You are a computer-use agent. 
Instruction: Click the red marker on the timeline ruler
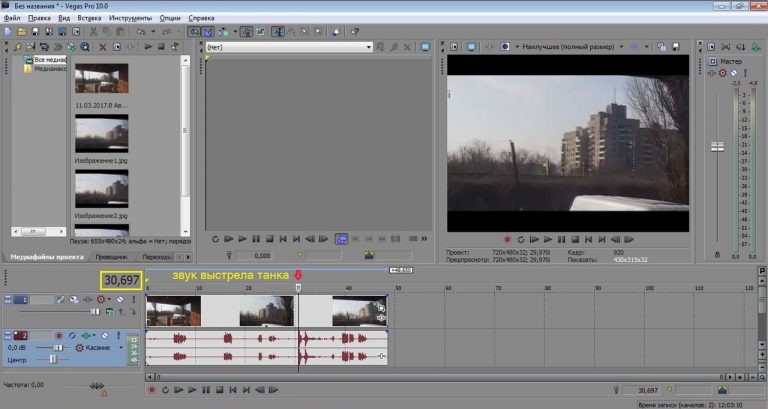click(297, 276)
